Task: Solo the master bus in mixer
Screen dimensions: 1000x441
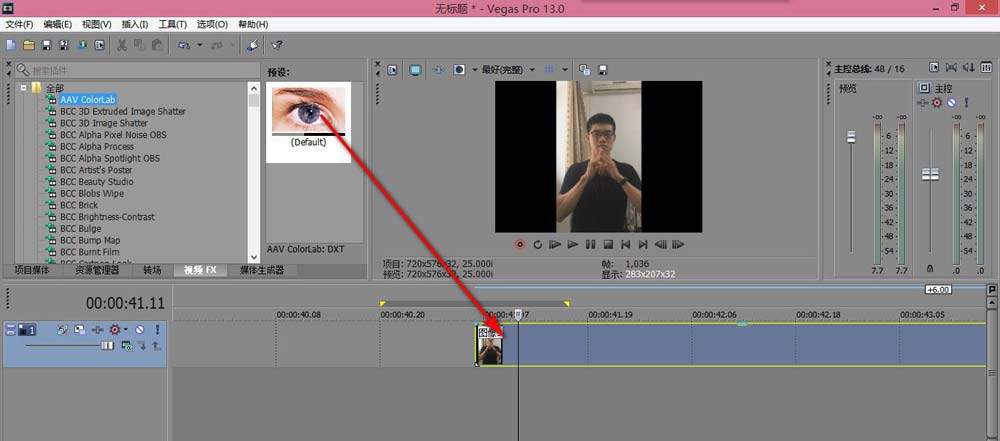Action: coord(966,102)
